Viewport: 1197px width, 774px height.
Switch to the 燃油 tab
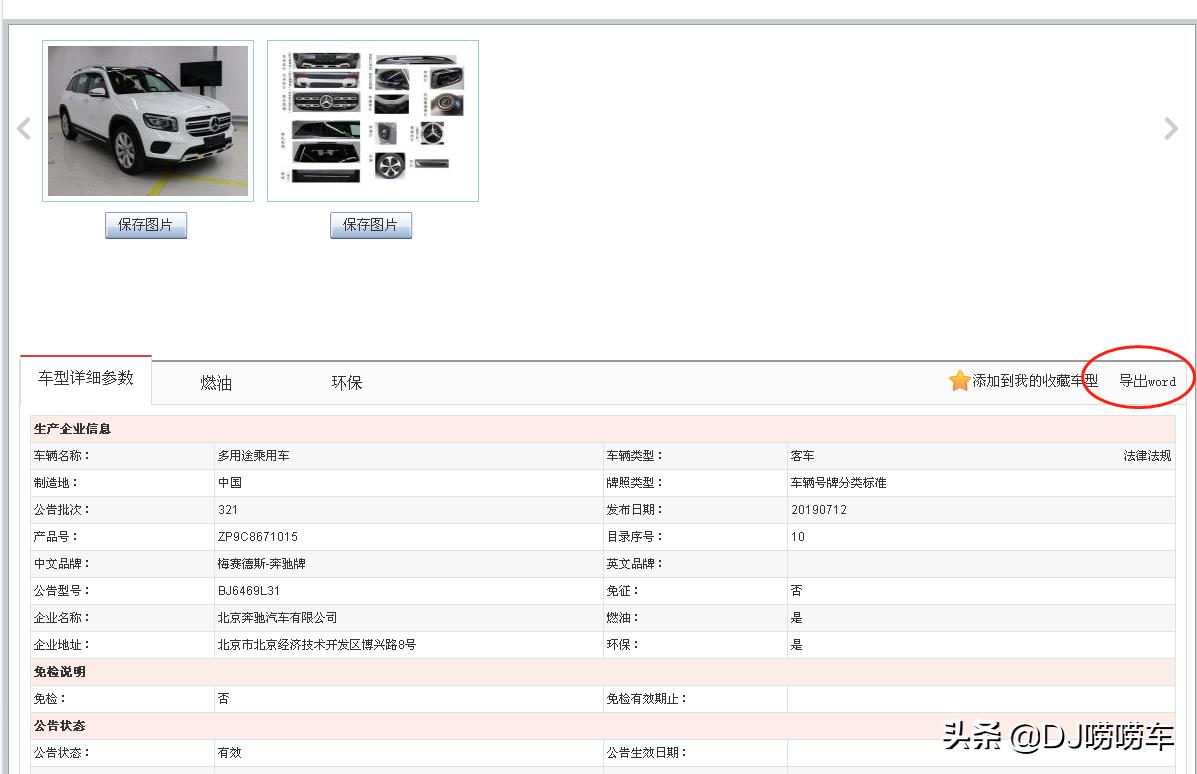tap(216, 383)
